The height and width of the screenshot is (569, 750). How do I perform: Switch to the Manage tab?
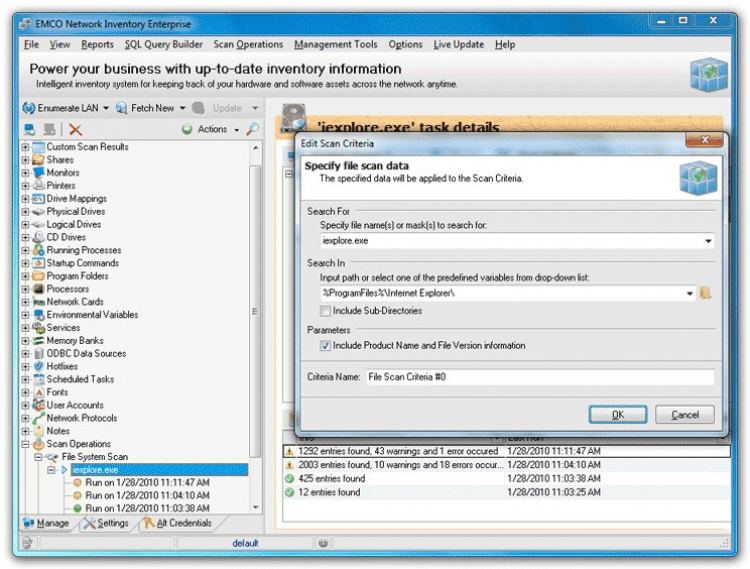[46, 523]
